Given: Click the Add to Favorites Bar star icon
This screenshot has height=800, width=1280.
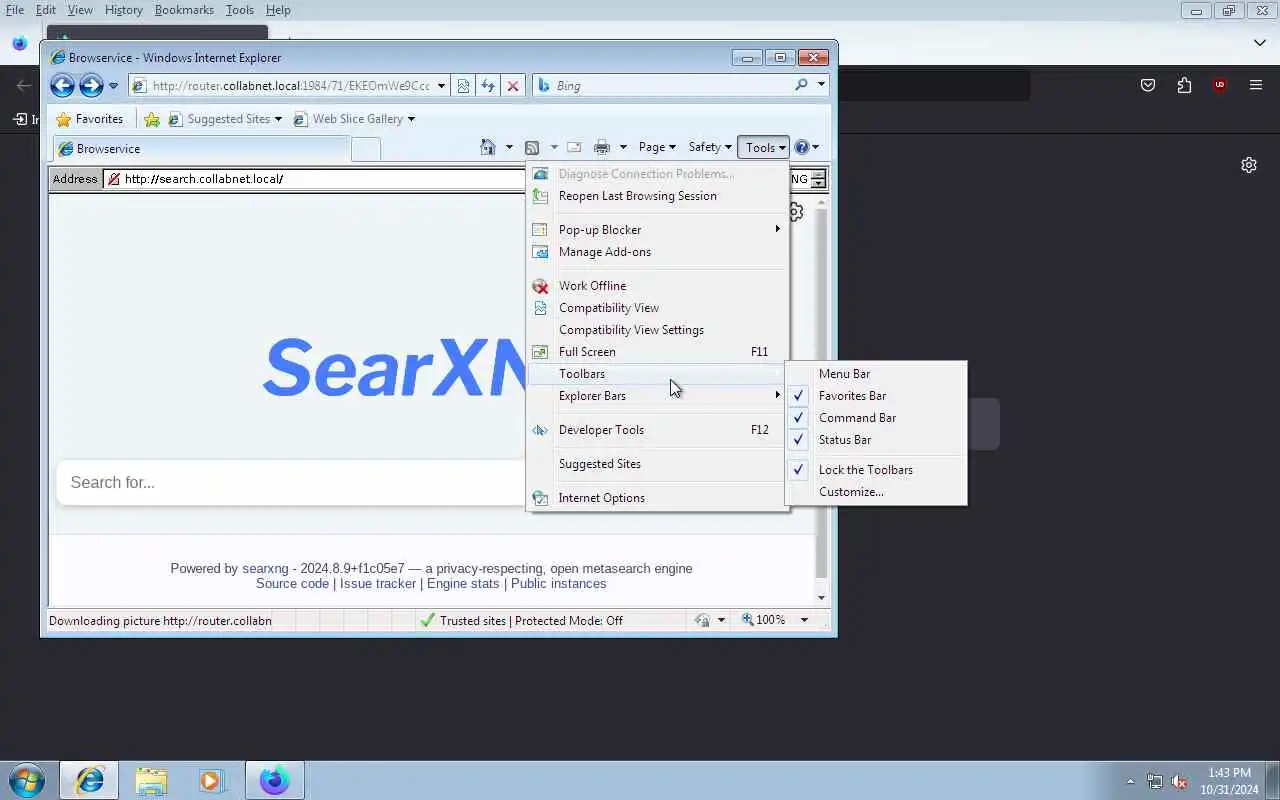Looking at the screenshot, I should tap(152, 119).
